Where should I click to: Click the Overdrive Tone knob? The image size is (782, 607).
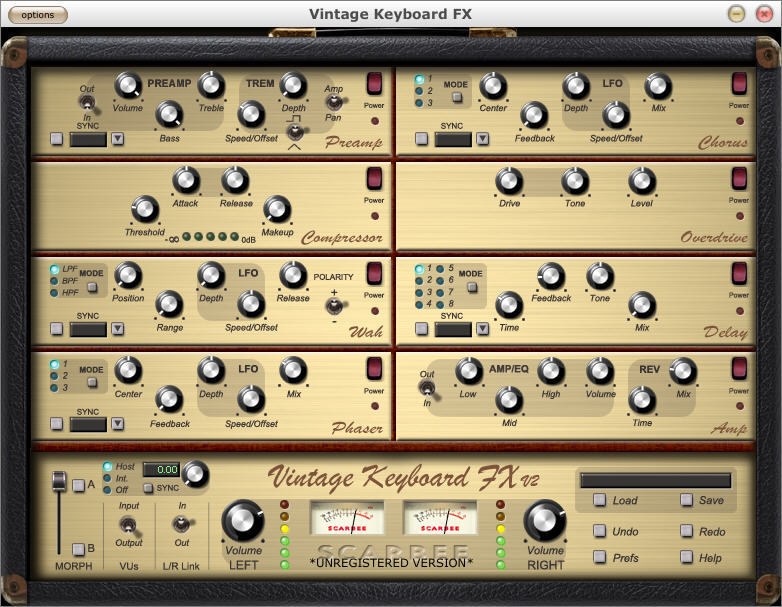(x=575, y=181)
